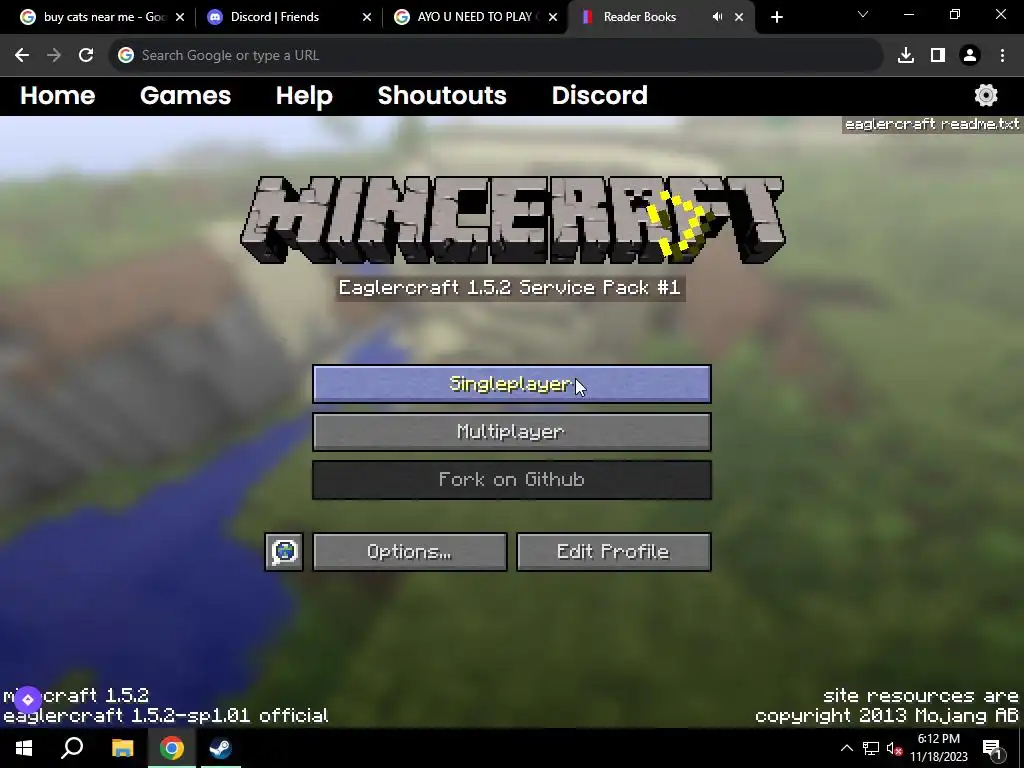Image resolution: width=1024 pixels, height=768 pixels.
Task: Close the Reader Books tab
Action: pos(739,17)
